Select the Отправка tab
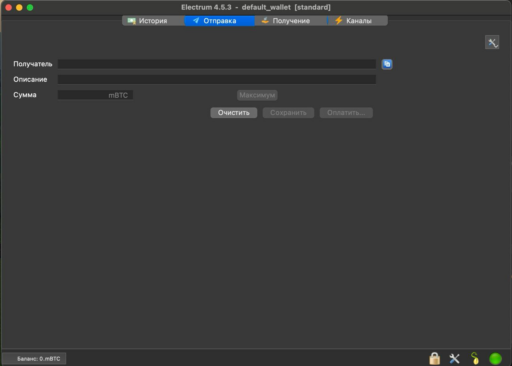512x366 pixels. [219, 21]
